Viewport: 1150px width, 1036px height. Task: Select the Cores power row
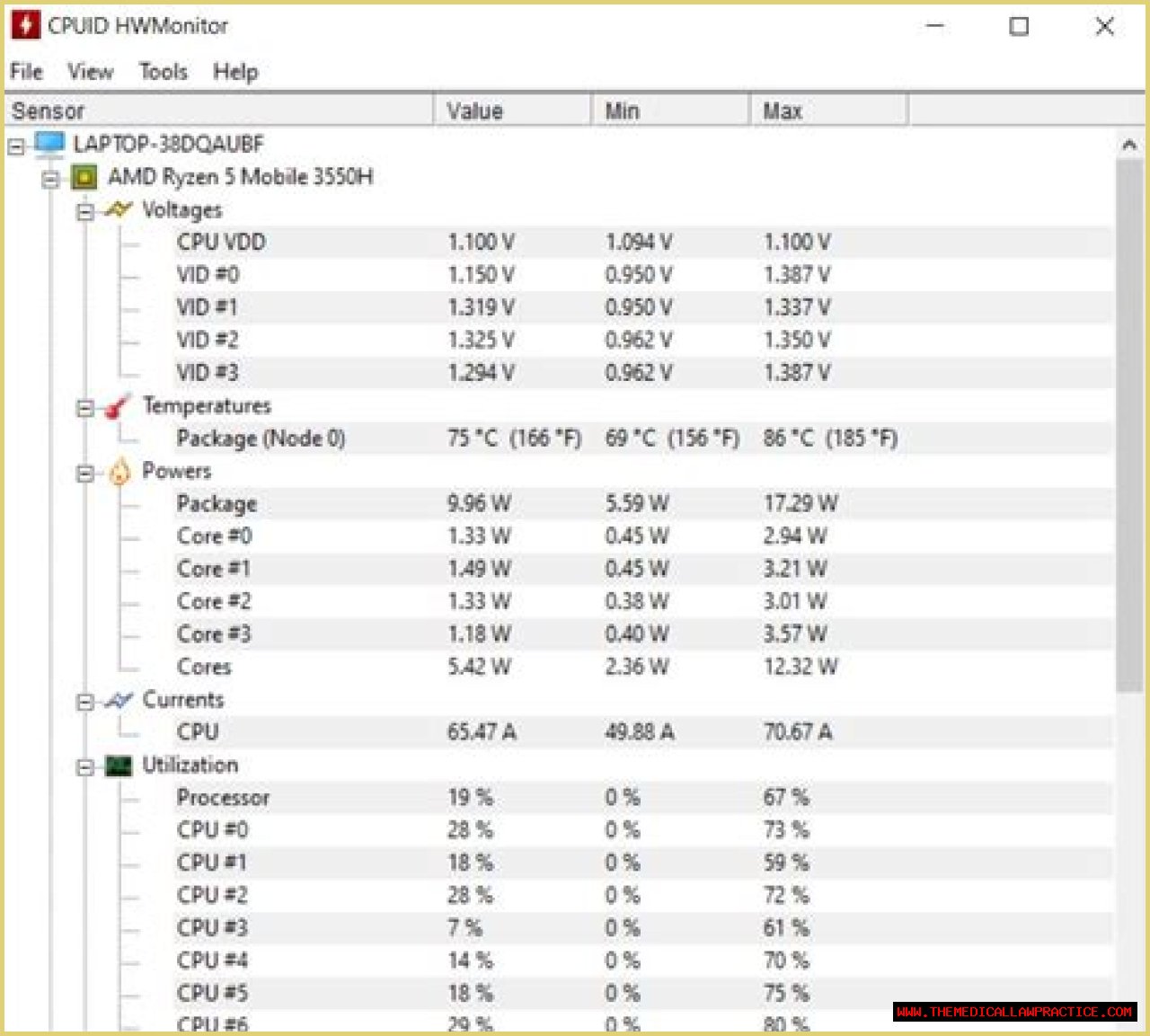point(643,667)
